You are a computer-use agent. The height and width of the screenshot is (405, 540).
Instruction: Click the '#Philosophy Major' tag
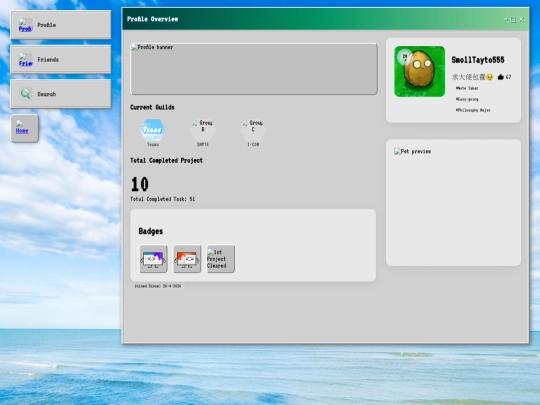coord(473,110)
